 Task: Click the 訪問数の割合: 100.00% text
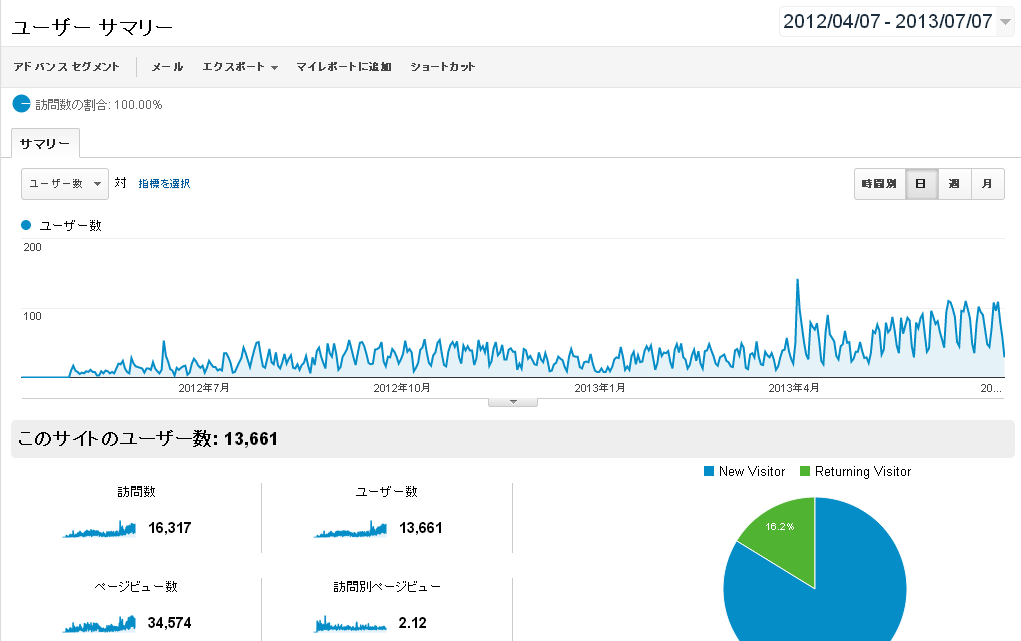(x=99, y=104)
